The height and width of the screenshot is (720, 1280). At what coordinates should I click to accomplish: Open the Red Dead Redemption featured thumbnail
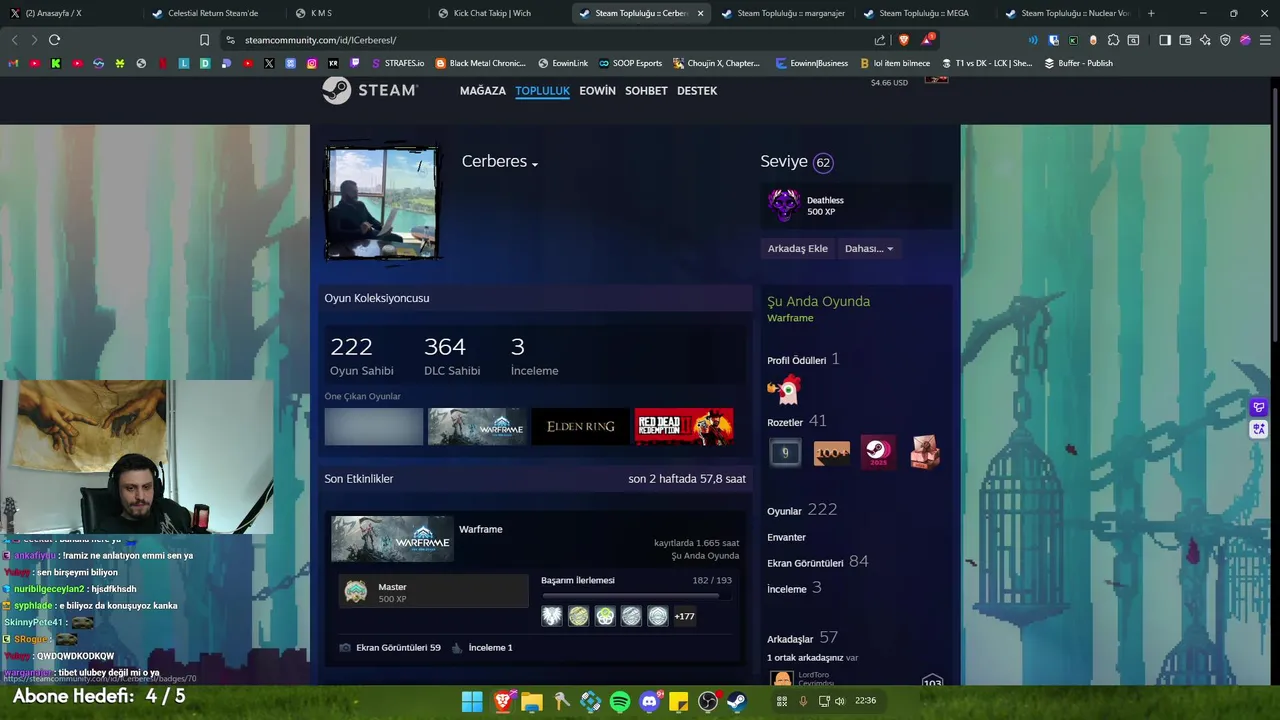click(684, 427)
